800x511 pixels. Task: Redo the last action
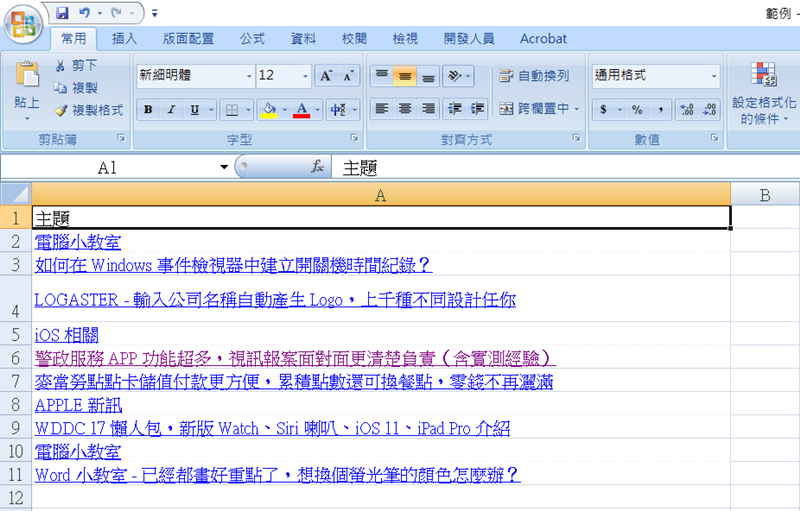click(x=116, y=13)
